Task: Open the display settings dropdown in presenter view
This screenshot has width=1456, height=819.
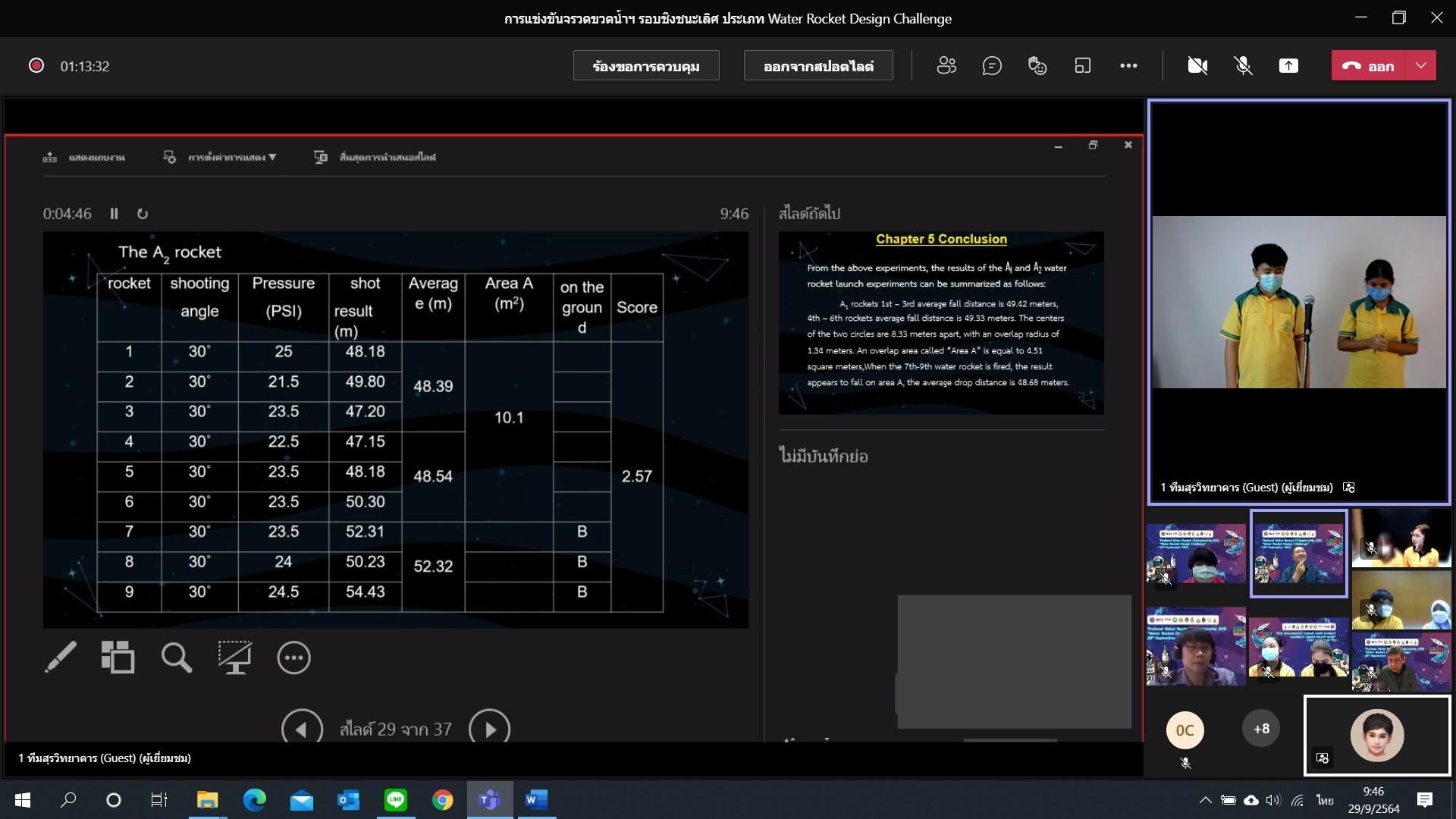Action: tap(220, 157)
